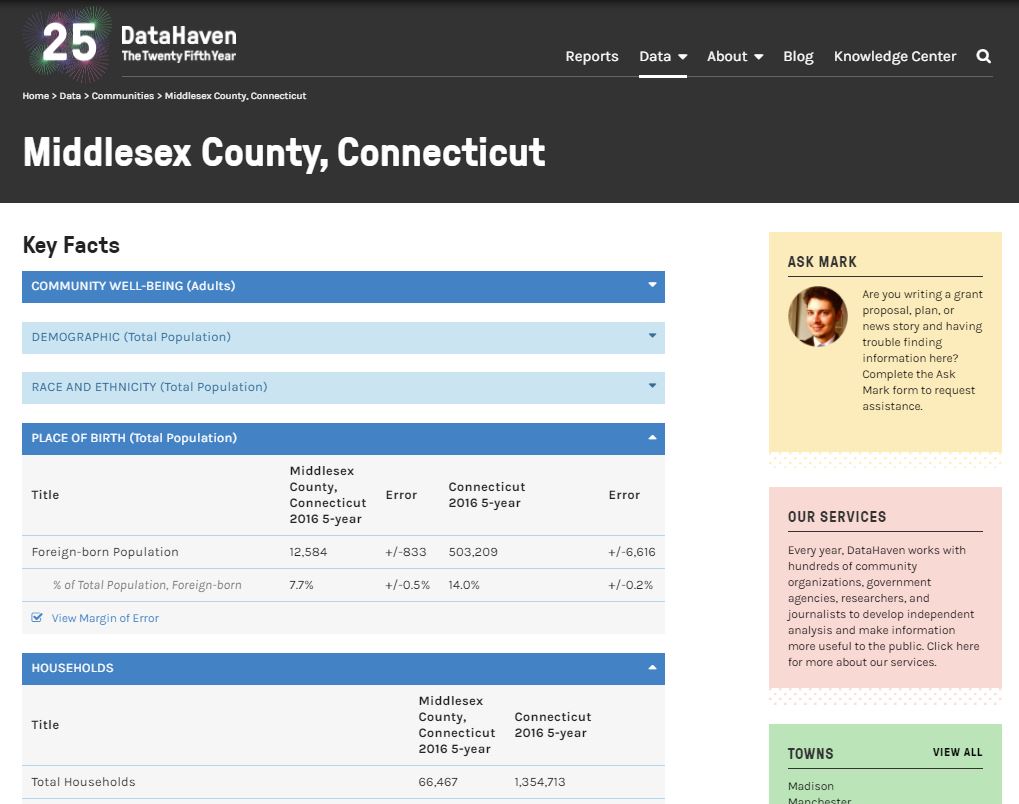This screenshot has width=1019, height=804.
Task: Click the Communities breadcrumb link
Action: tap(123, 96)
